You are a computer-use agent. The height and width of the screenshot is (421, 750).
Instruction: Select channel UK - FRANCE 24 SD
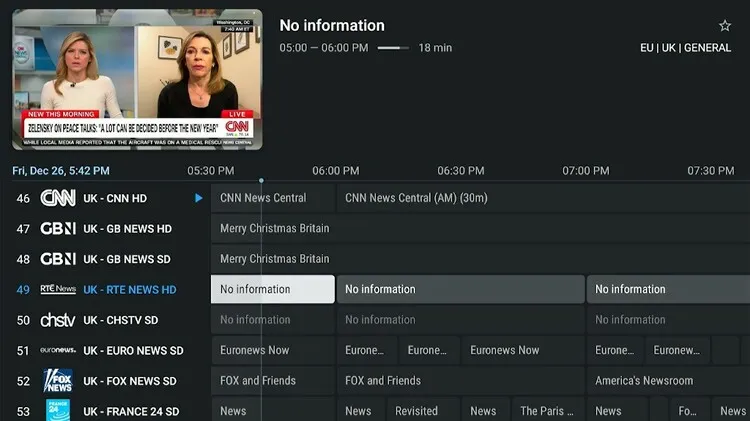131,411
